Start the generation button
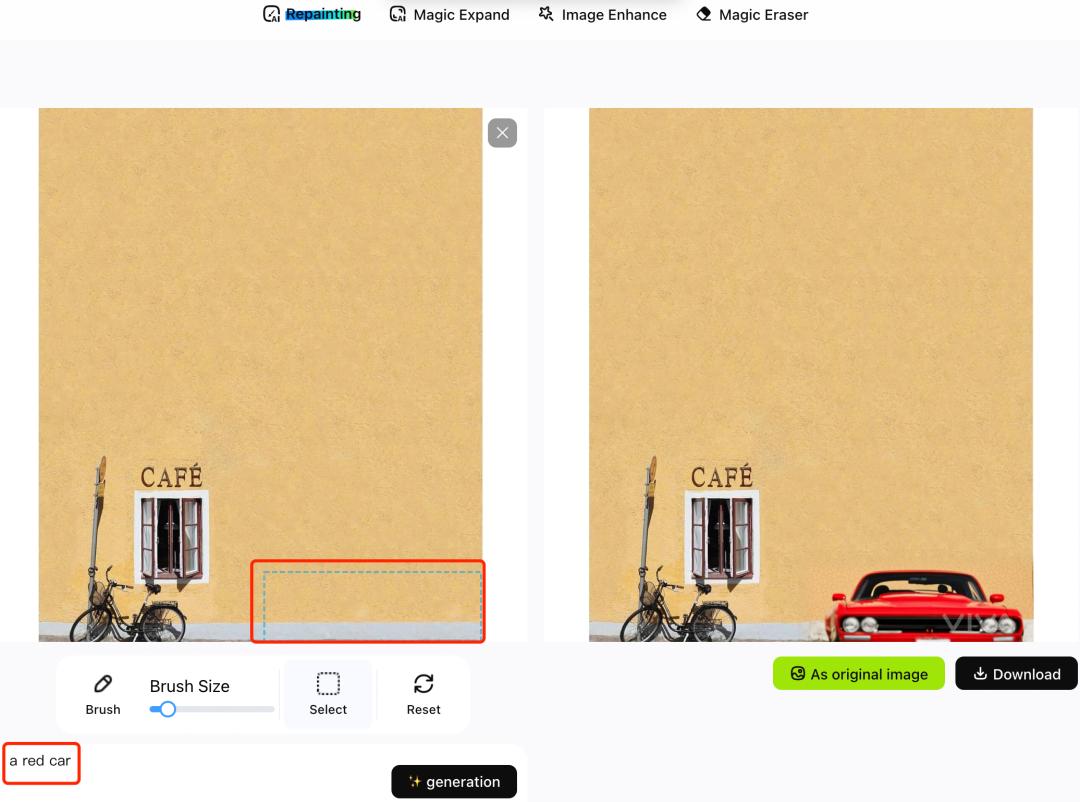The height and width of the screenshot is (802, 1080). tap(454, 781)
